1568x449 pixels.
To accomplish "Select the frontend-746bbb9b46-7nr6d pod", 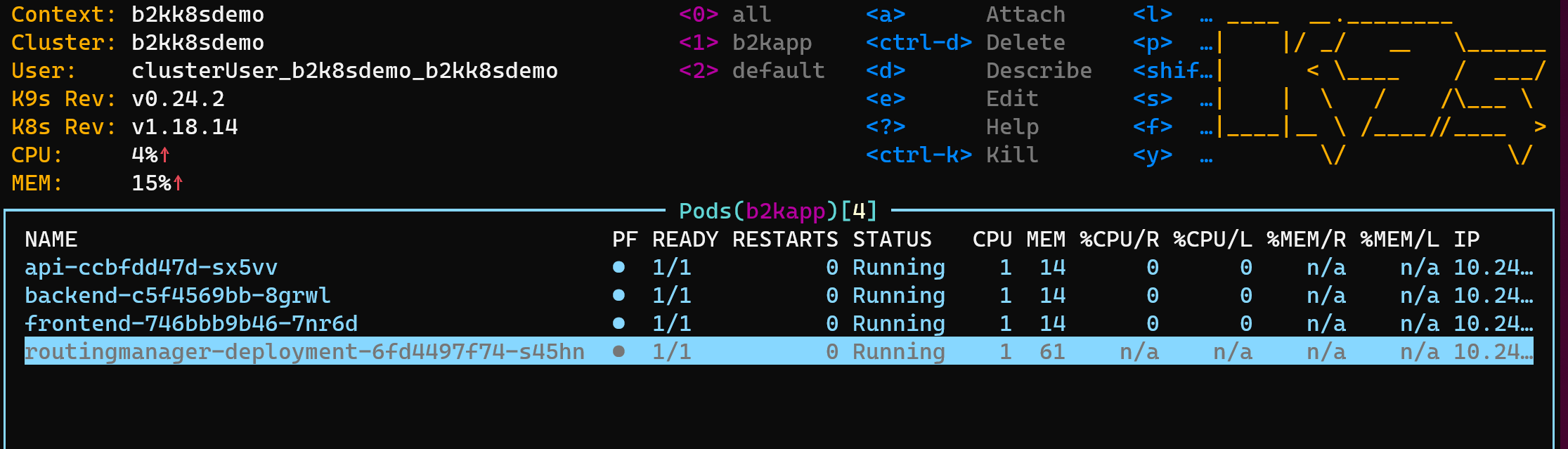I will [x=191, y=324].
